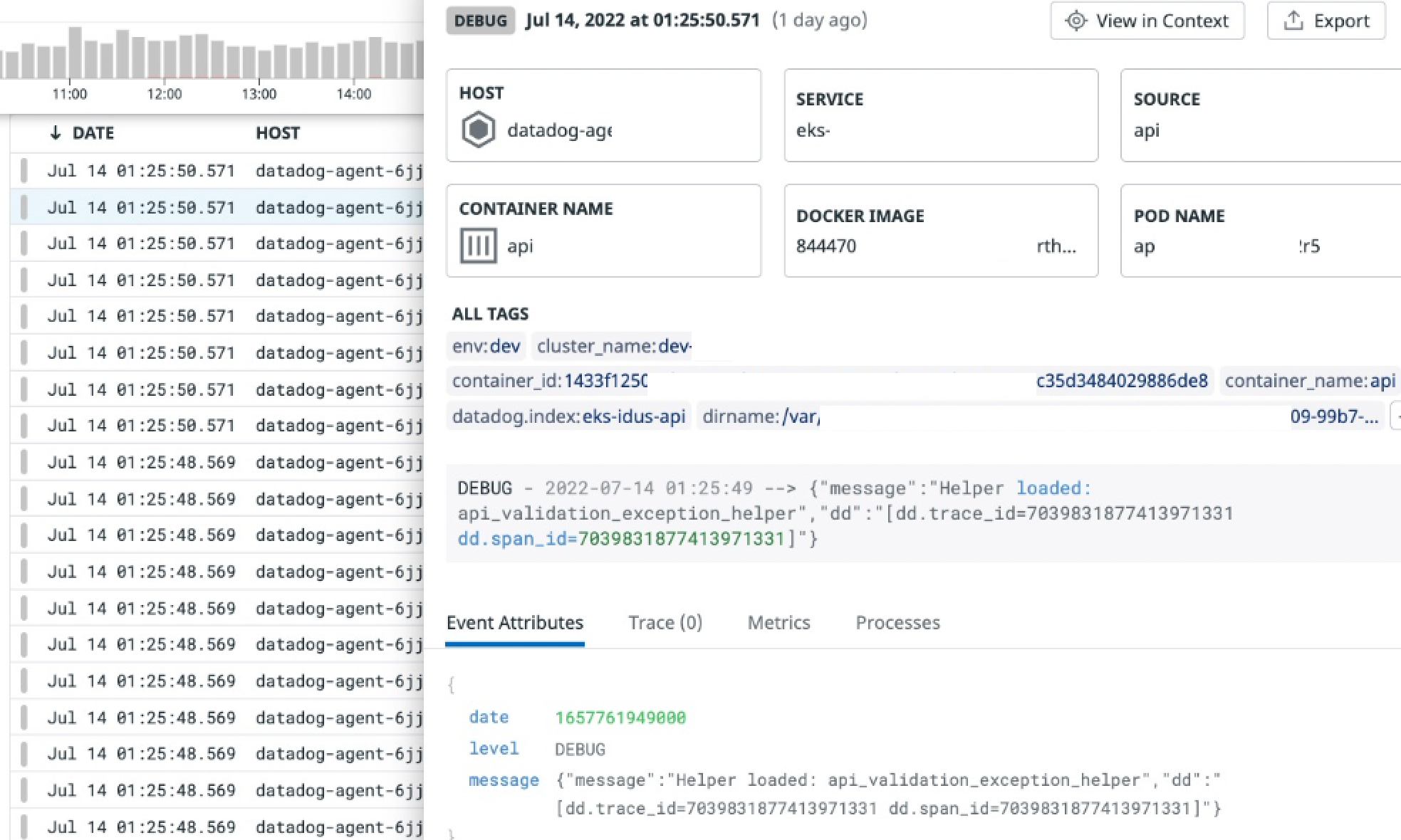Image resolution: width=1401 pixels, height=840 pixels.
Task: Click the DATE column sort arrow
Action: click(x=56, y=133)
